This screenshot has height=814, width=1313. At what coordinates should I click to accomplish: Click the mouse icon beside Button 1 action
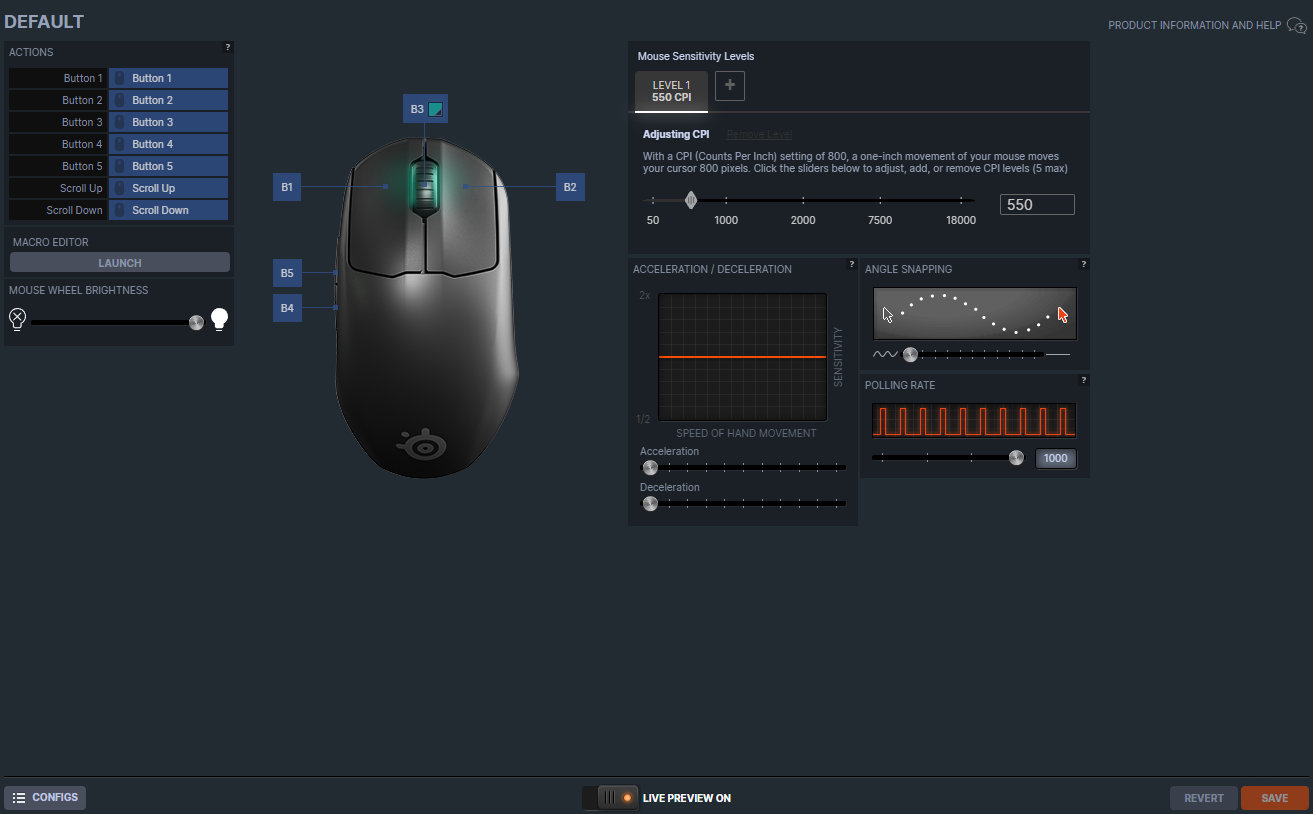pyautogui.click(x=120, y=78)
